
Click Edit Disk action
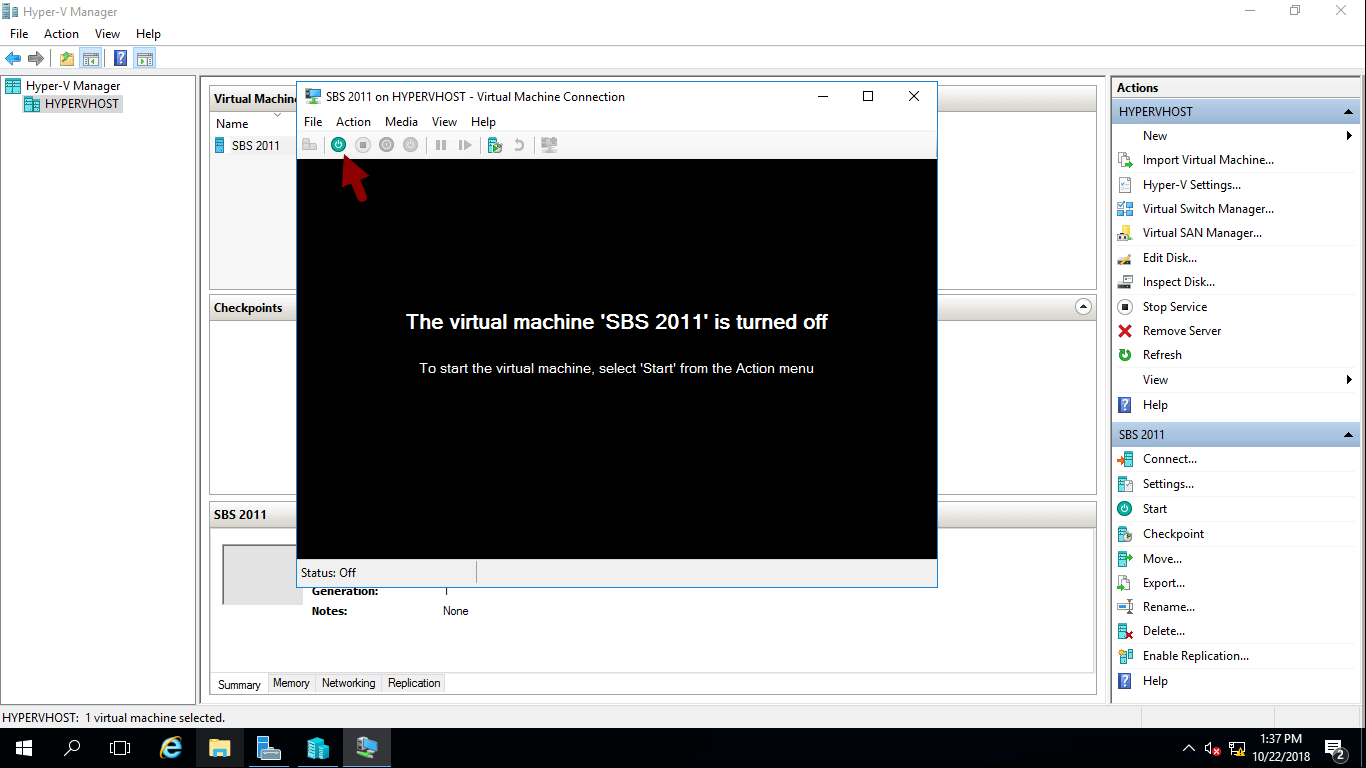[1170, 258]
